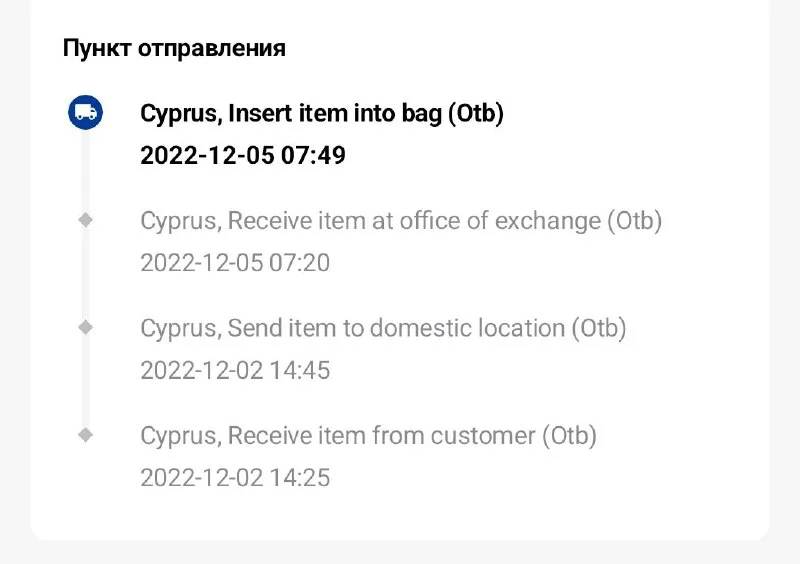Click diamond marker beside Receive from customer entry
800x564 pixels.
click(86, 435)
